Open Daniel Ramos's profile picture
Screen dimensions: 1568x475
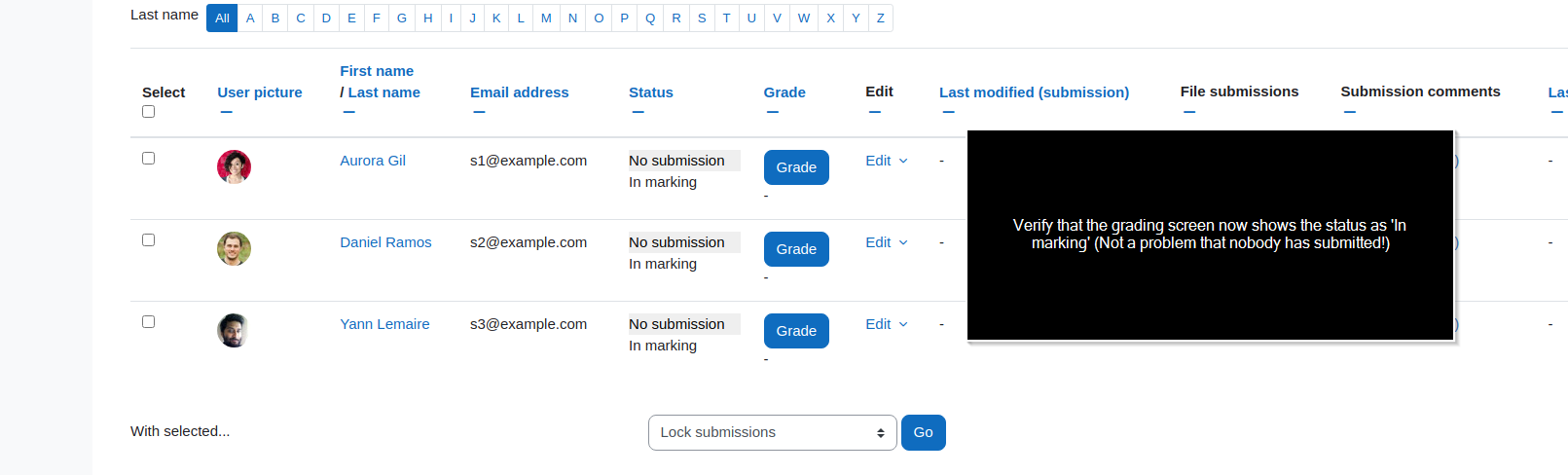234,248
